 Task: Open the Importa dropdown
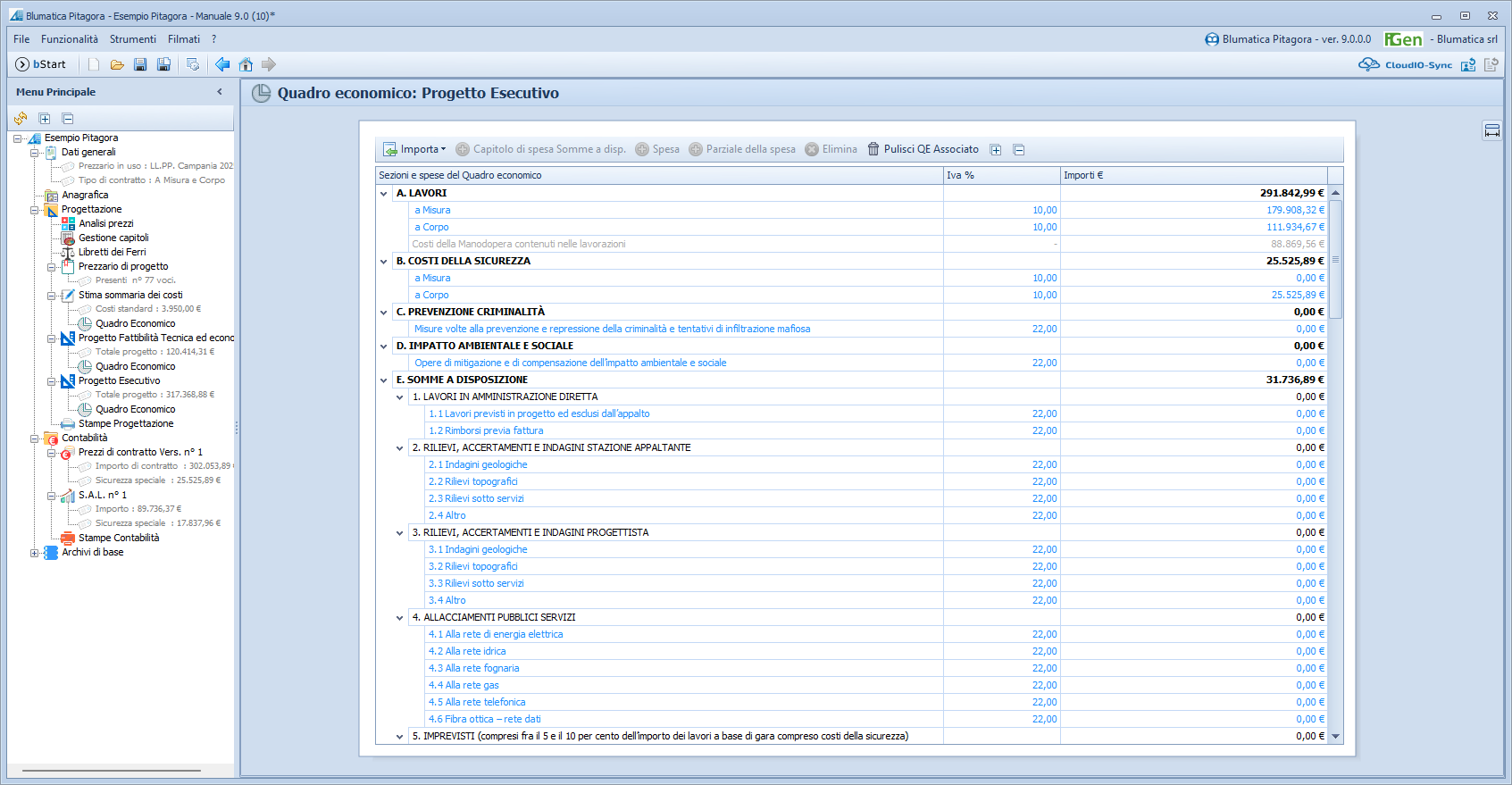[x=415, y=149]
